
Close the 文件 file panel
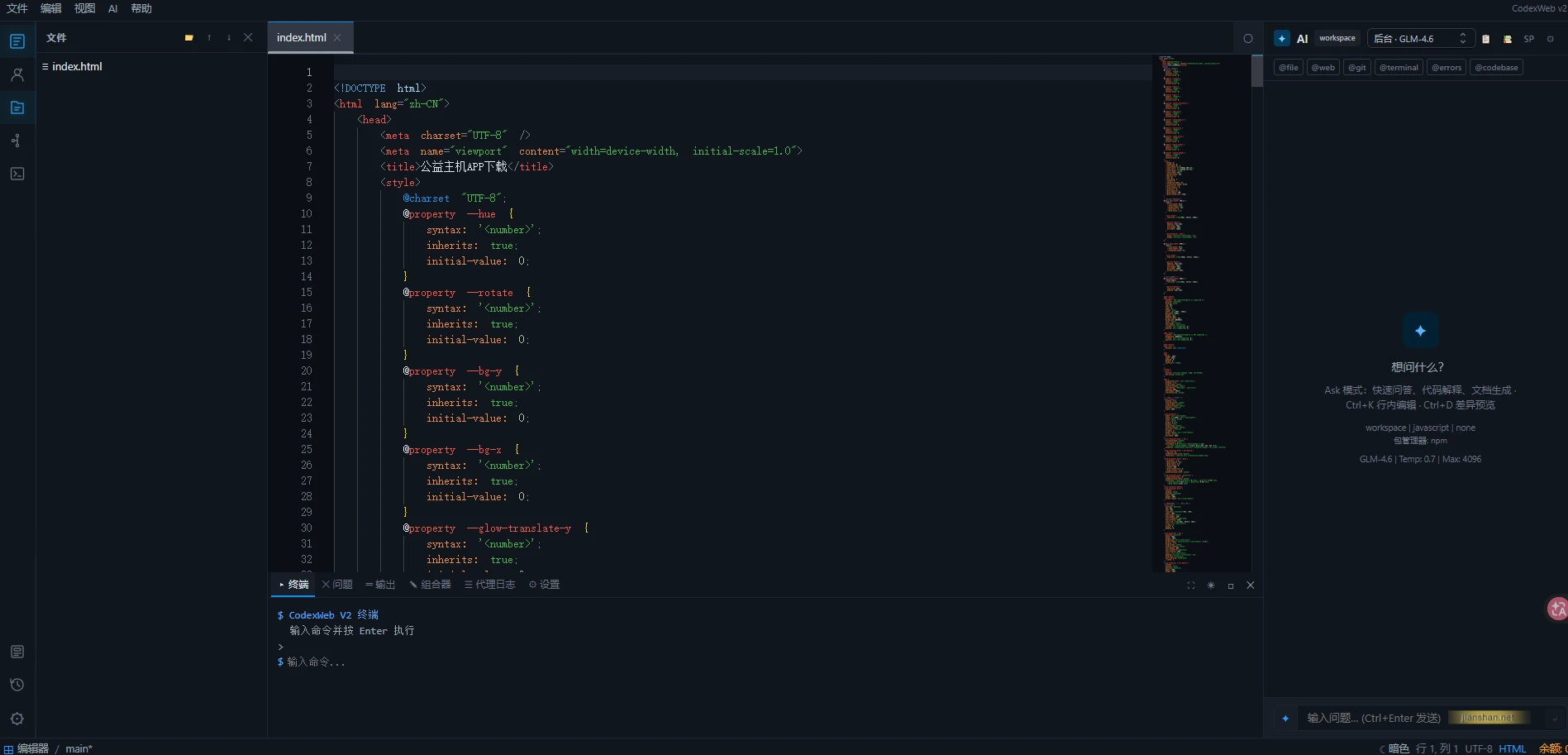tap(248, 37)
